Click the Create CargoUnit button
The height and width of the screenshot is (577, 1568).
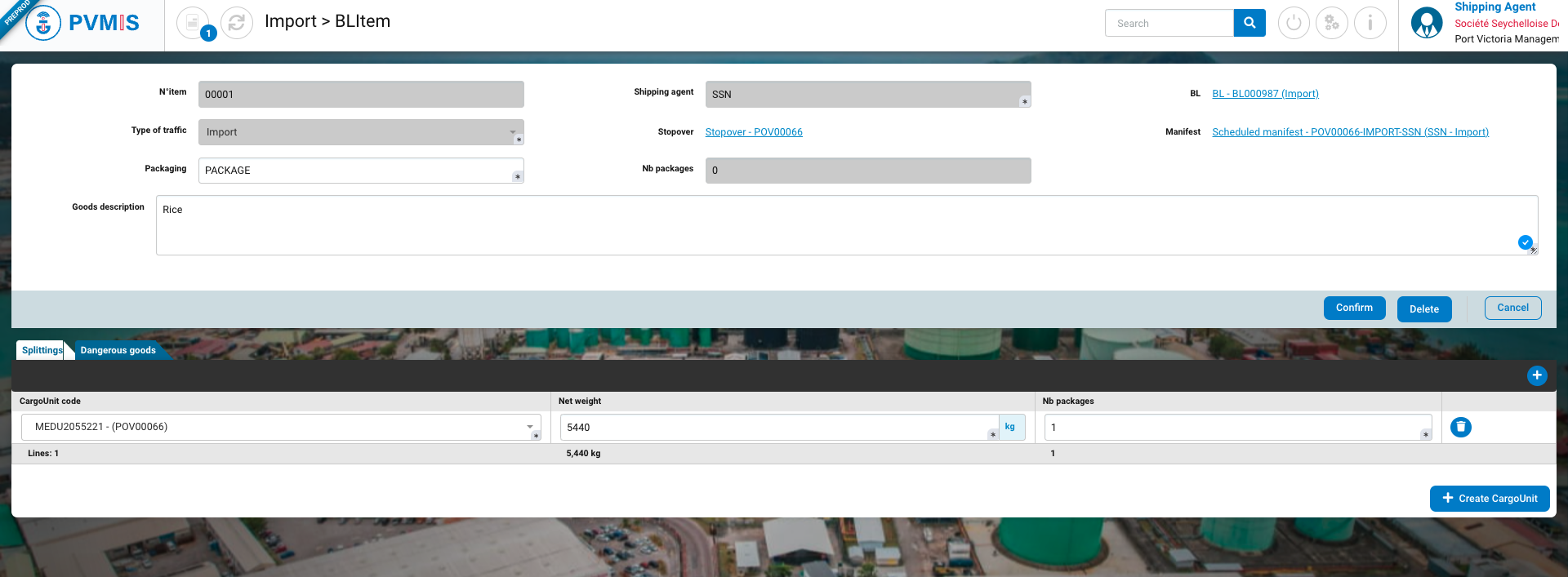(1490, 499)
